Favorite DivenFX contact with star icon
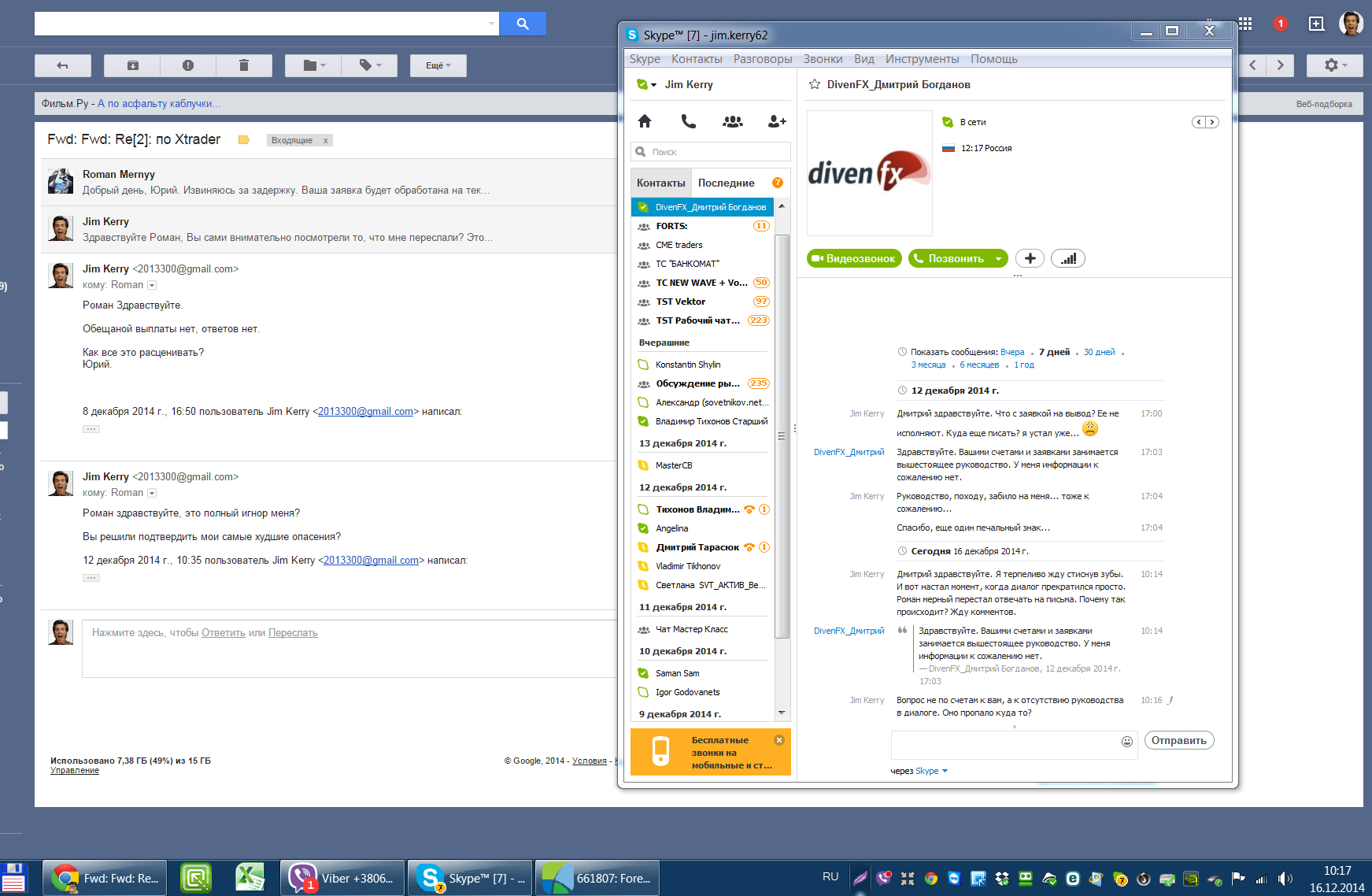 (x=815, y=84)
